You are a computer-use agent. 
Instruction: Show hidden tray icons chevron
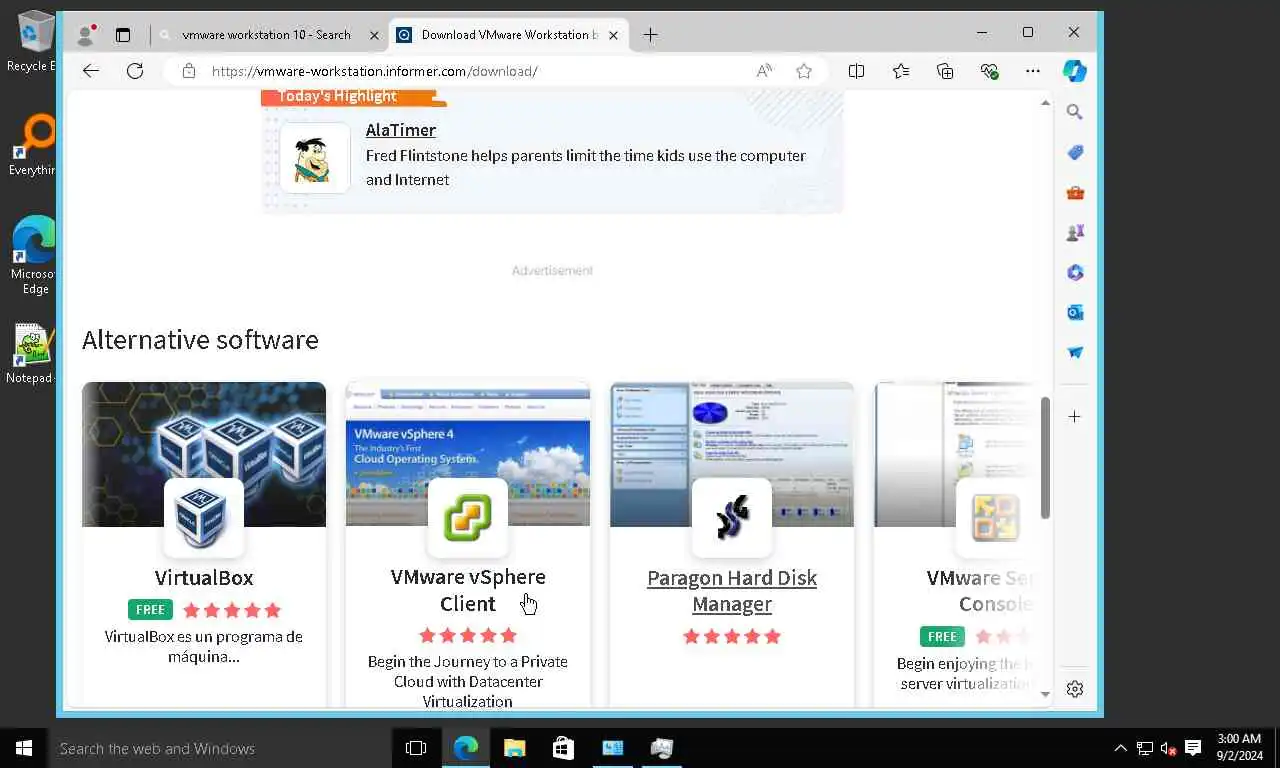1120,748
